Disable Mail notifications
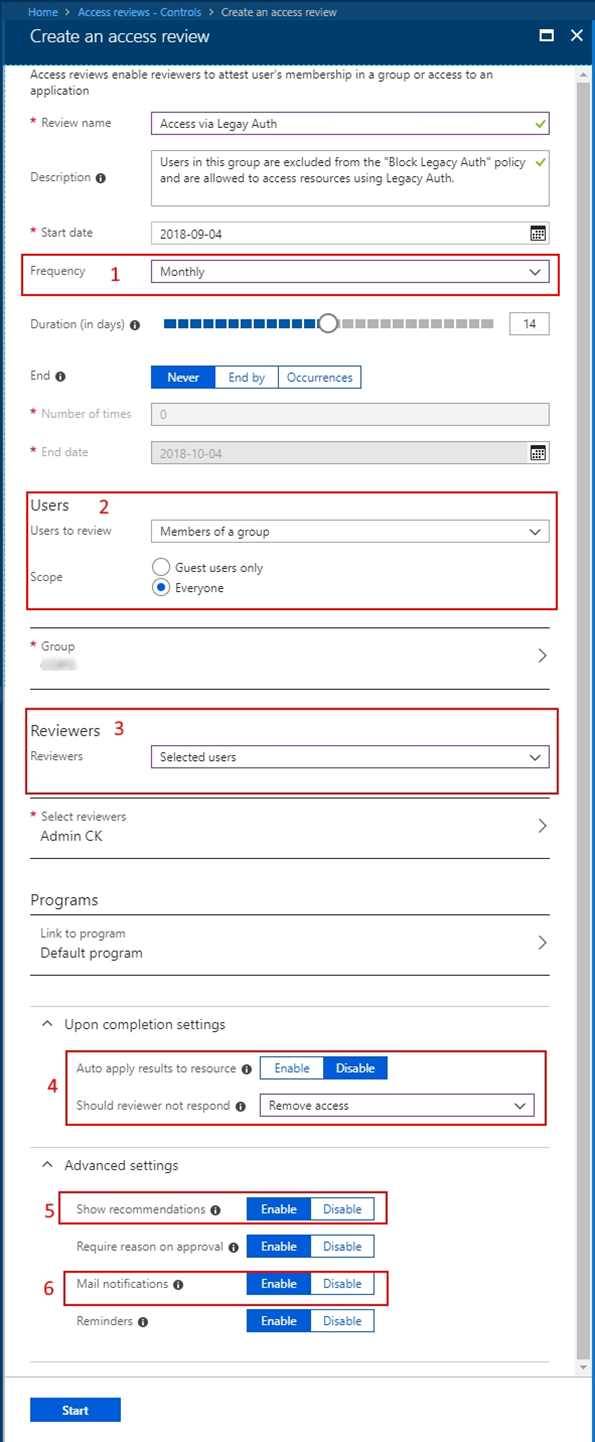This screenshot has height=1442, width=595. tap(342, 1284)
